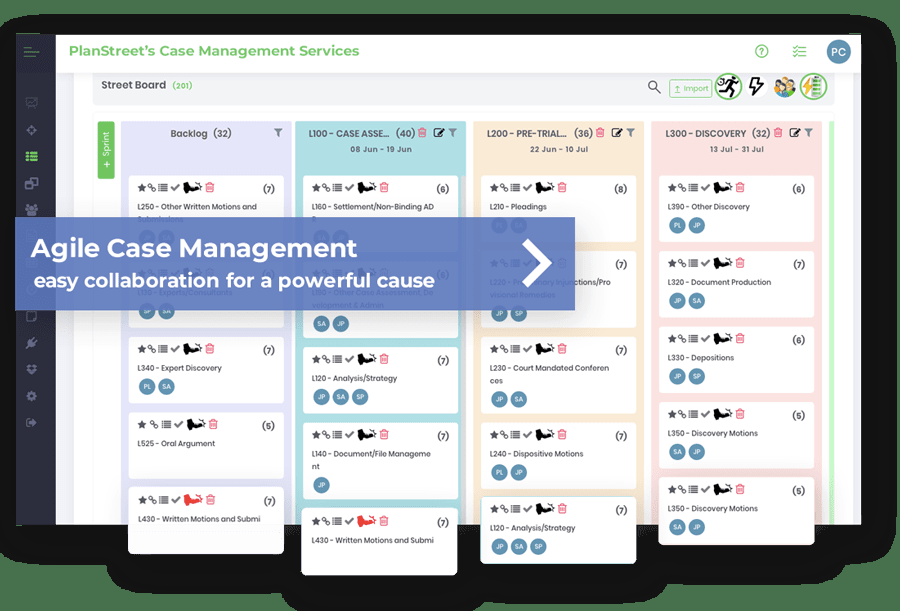This screenshot has height=611, width=900.
Task: Click the crosshair target icon in sidebar
Action: click(x=32, y=130)
